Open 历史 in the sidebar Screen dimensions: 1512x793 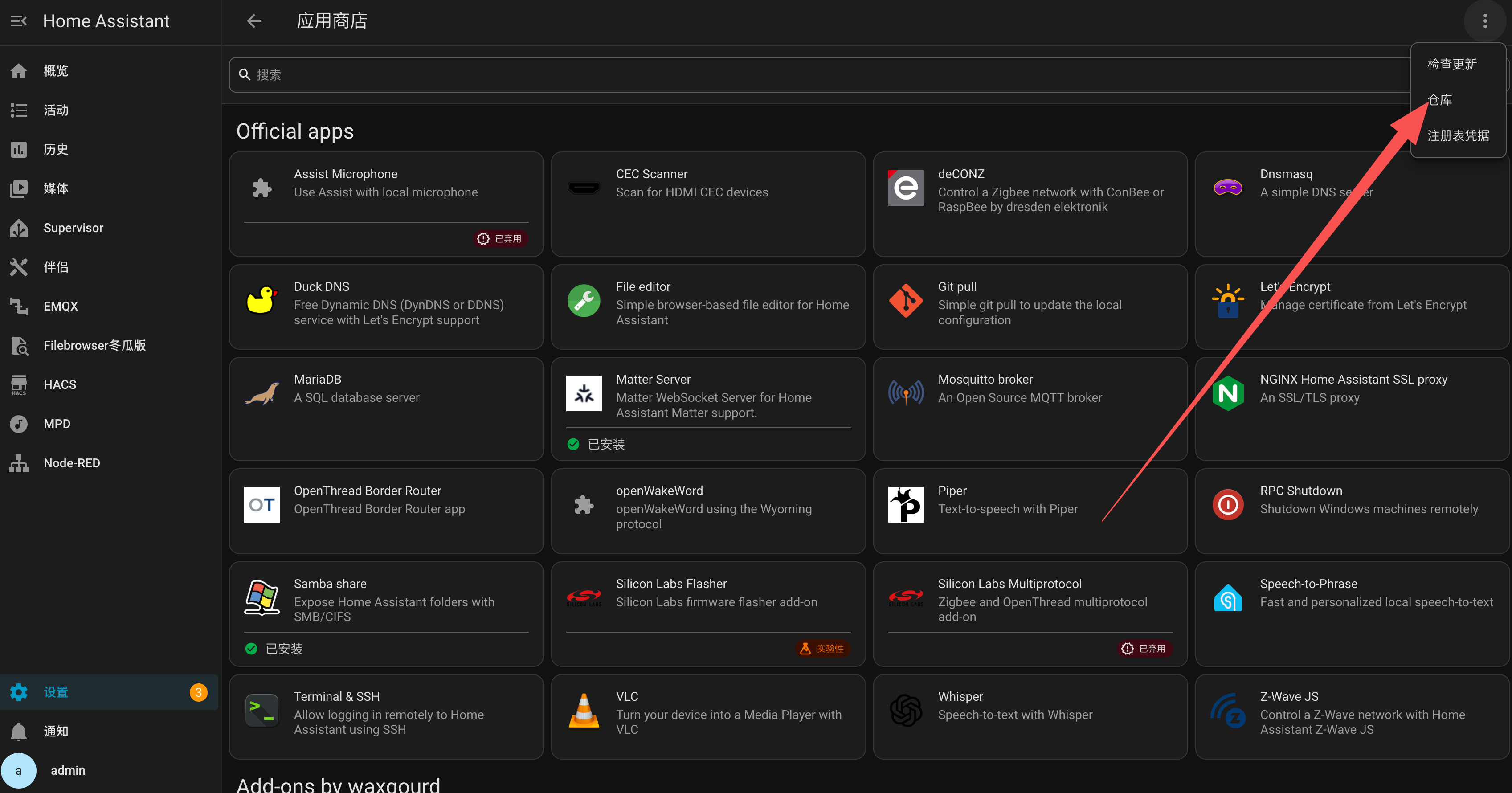[110, 150]
